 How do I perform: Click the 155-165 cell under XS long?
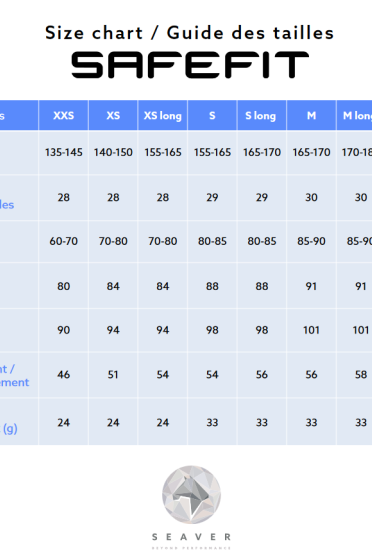pos(163,152)
